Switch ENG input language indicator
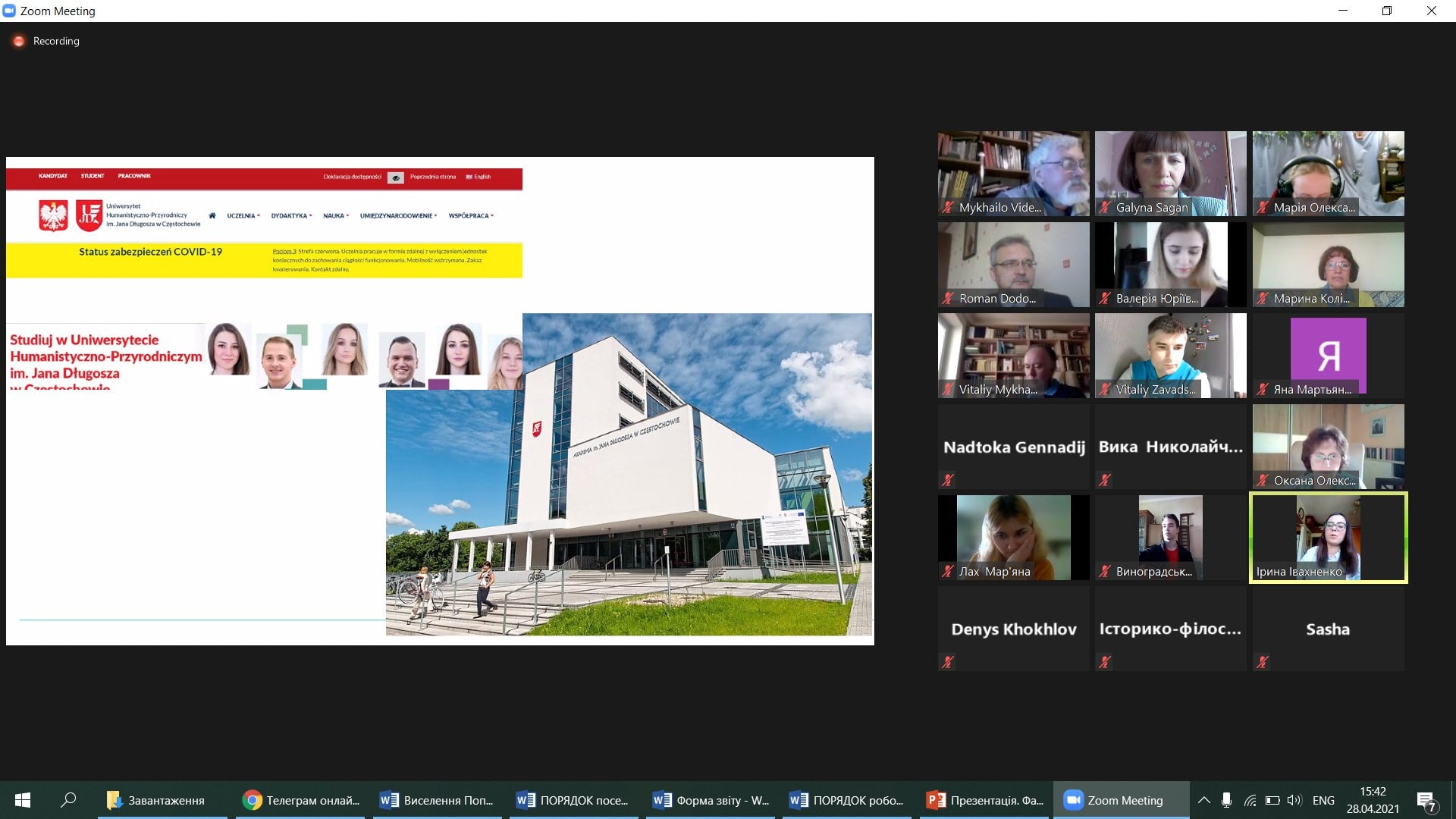The image size is (1456, 819). (x=1323, y=800)
